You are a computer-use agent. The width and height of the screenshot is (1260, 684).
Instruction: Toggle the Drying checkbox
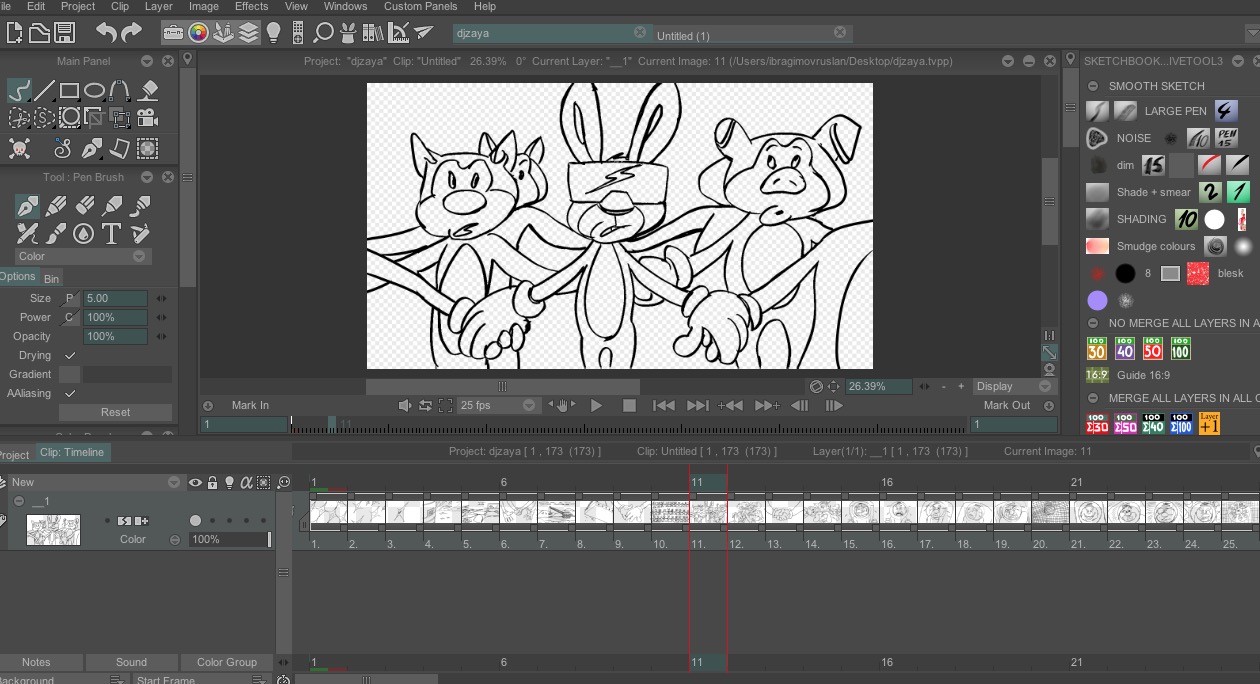coord(70,355)
